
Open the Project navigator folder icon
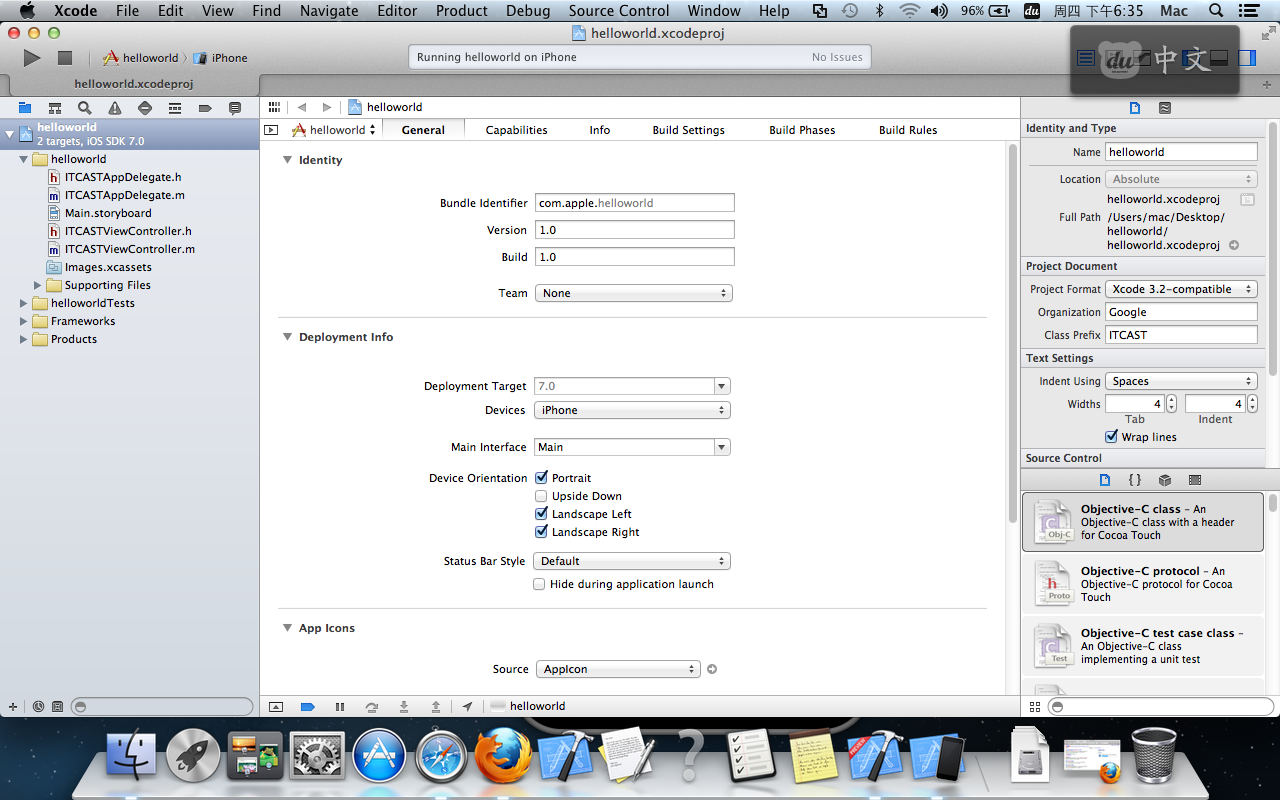pos(25,108)
